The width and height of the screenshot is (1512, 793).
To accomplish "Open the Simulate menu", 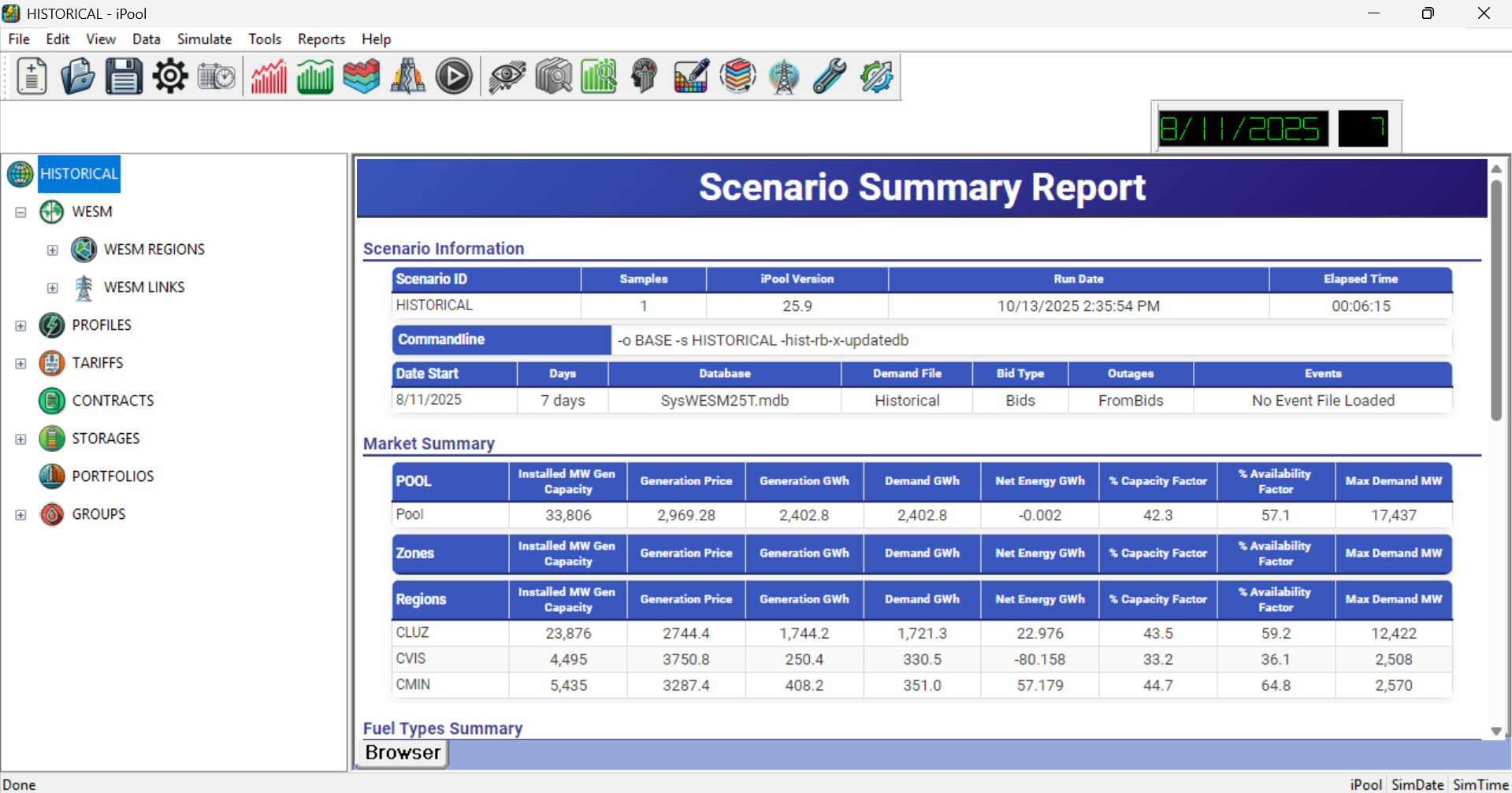I will click(204, 39).
